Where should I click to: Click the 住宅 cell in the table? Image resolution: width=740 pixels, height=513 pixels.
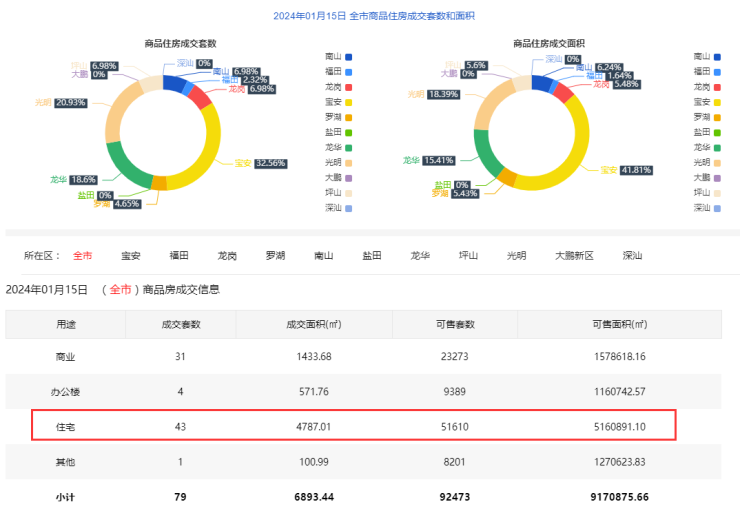[x=65, y=426]
